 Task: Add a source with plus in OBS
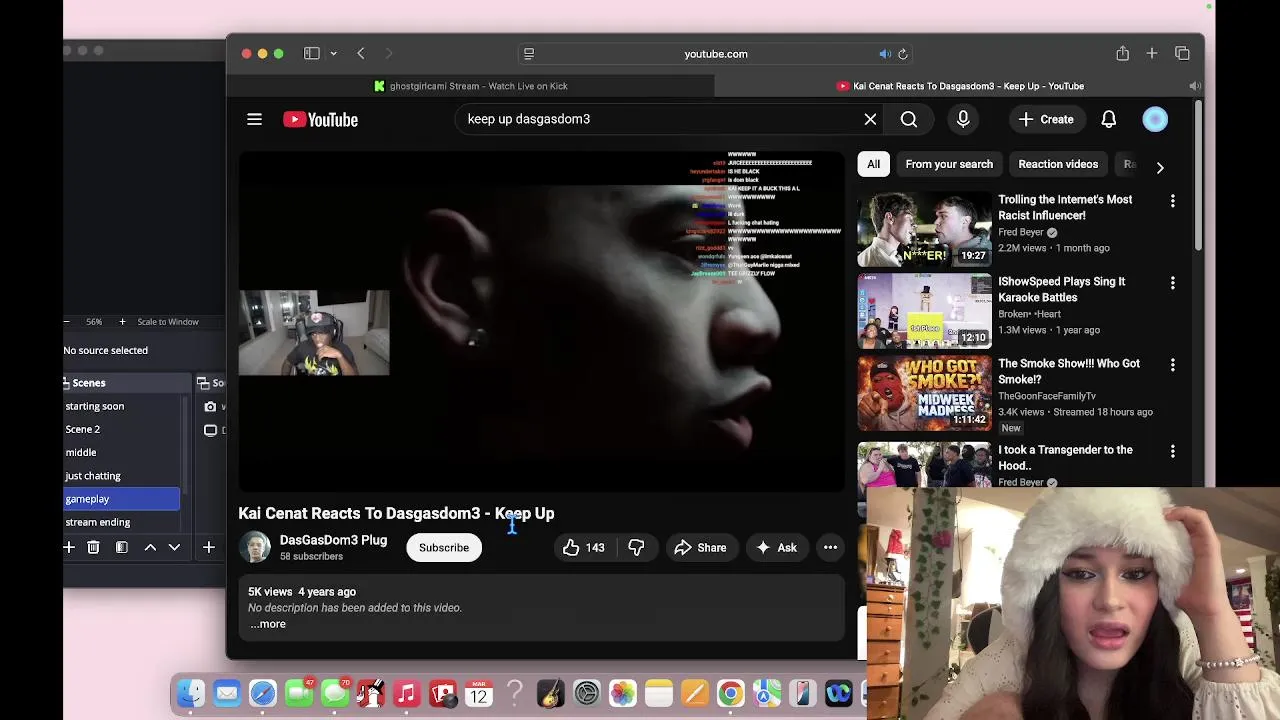pyautogui.click(x=209, y=547)
